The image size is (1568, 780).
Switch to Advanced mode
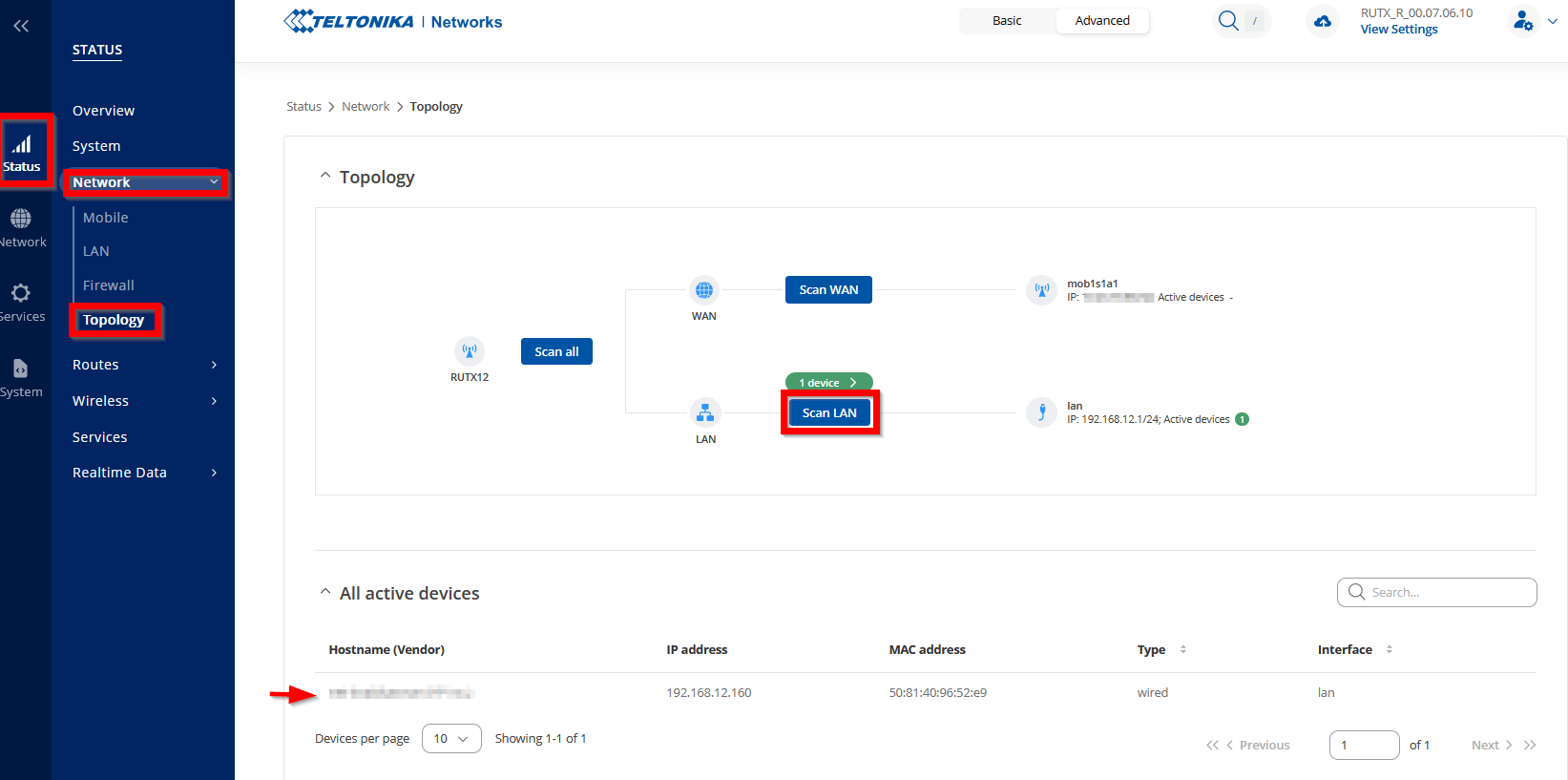tap(1102, 21)
